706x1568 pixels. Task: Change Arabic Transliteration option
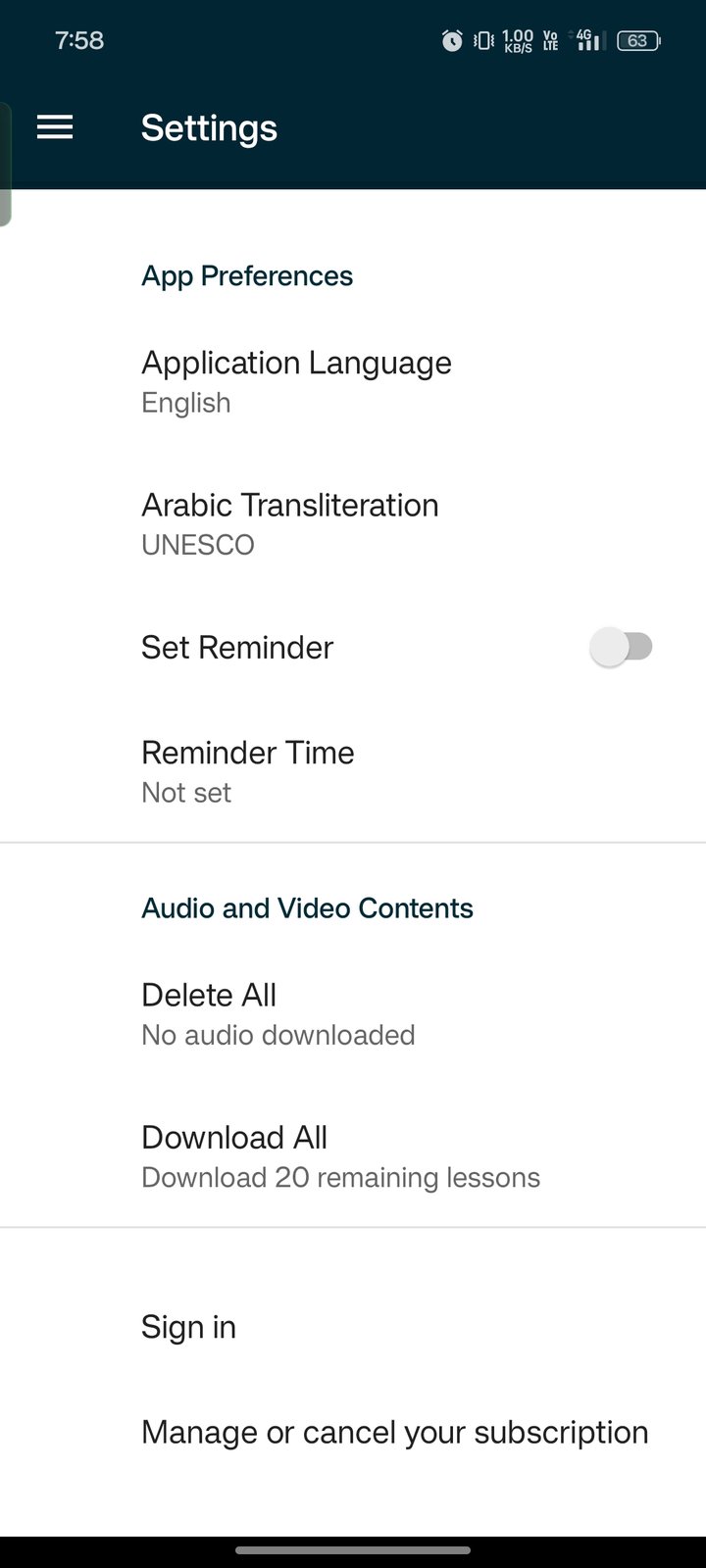(290, 523)
